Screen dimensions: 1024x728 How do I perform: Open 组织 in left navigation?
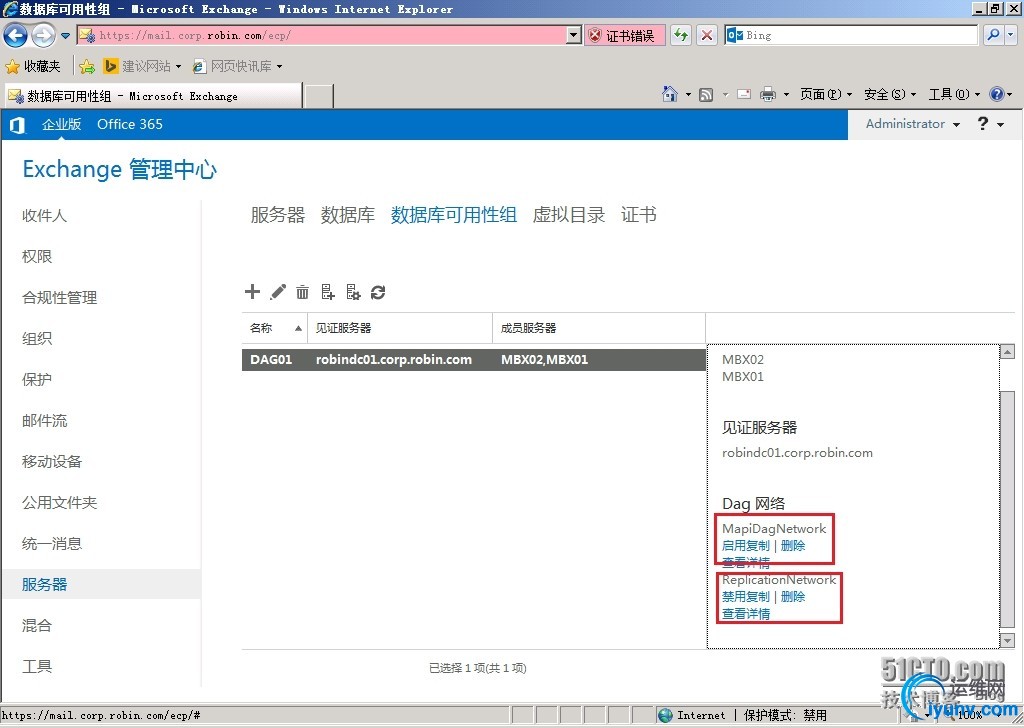click(37, 338)
